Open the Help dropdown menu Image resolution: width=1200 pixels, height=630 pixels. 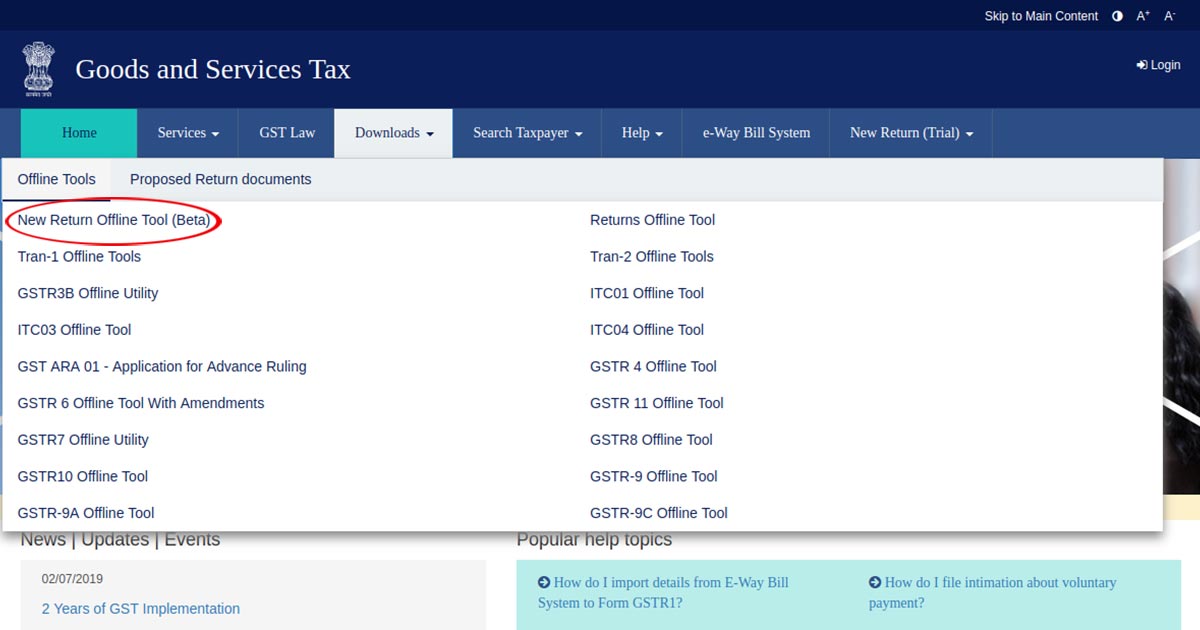coord(642,133)
